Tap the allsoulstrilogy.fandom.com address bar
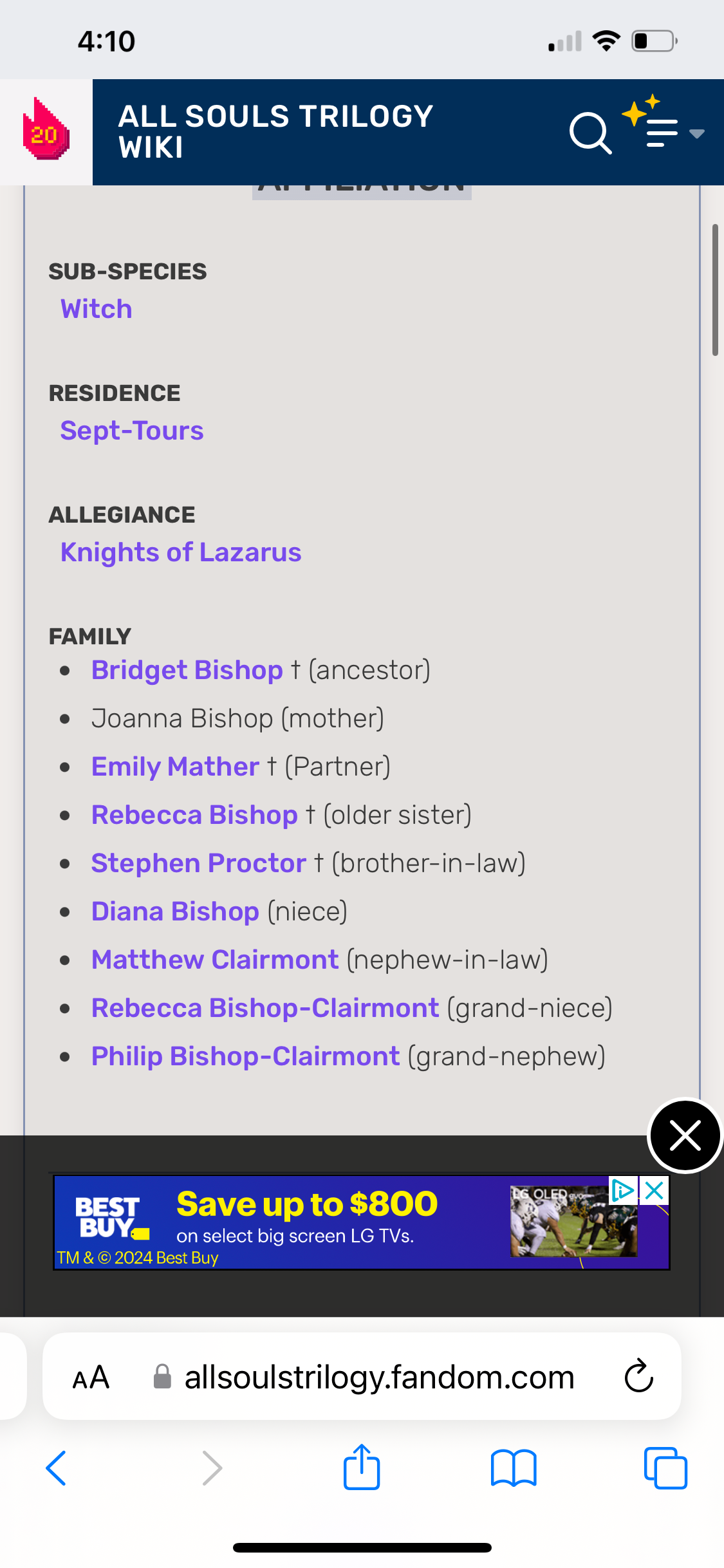724x1568 pixels. pyautogui.click(x=379, y=1377)
